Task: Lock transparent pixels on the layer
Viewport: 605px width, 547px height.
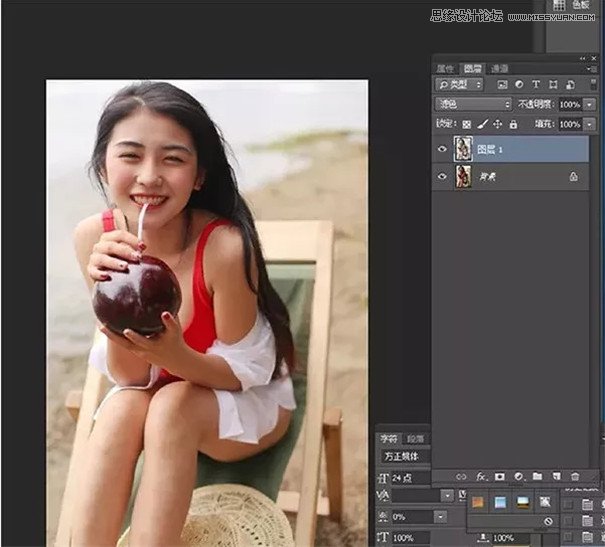Action: pos(466,124)
